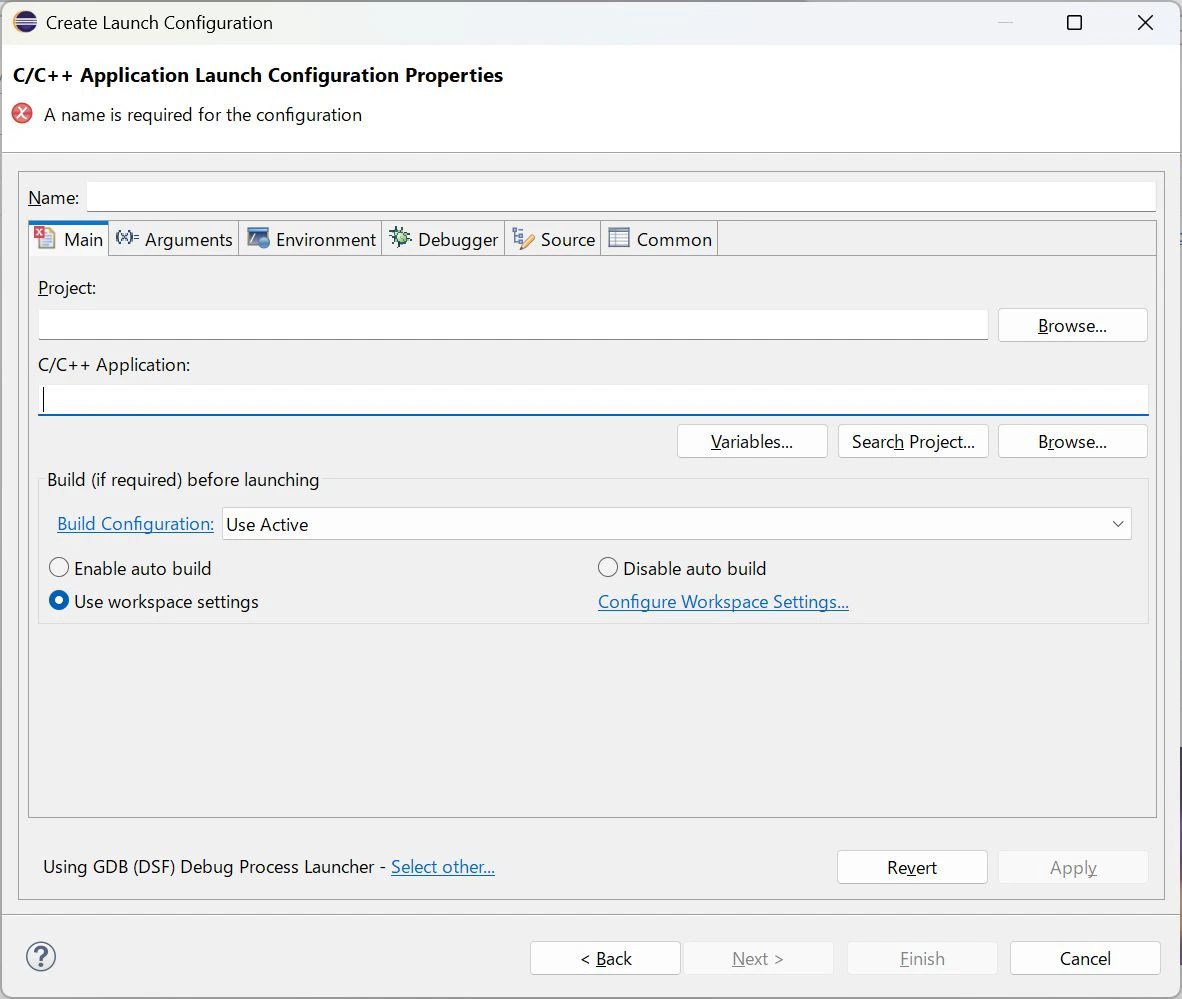Click 'Using GDB (DSF) Debug Process Launcher' text

(209, 867)
